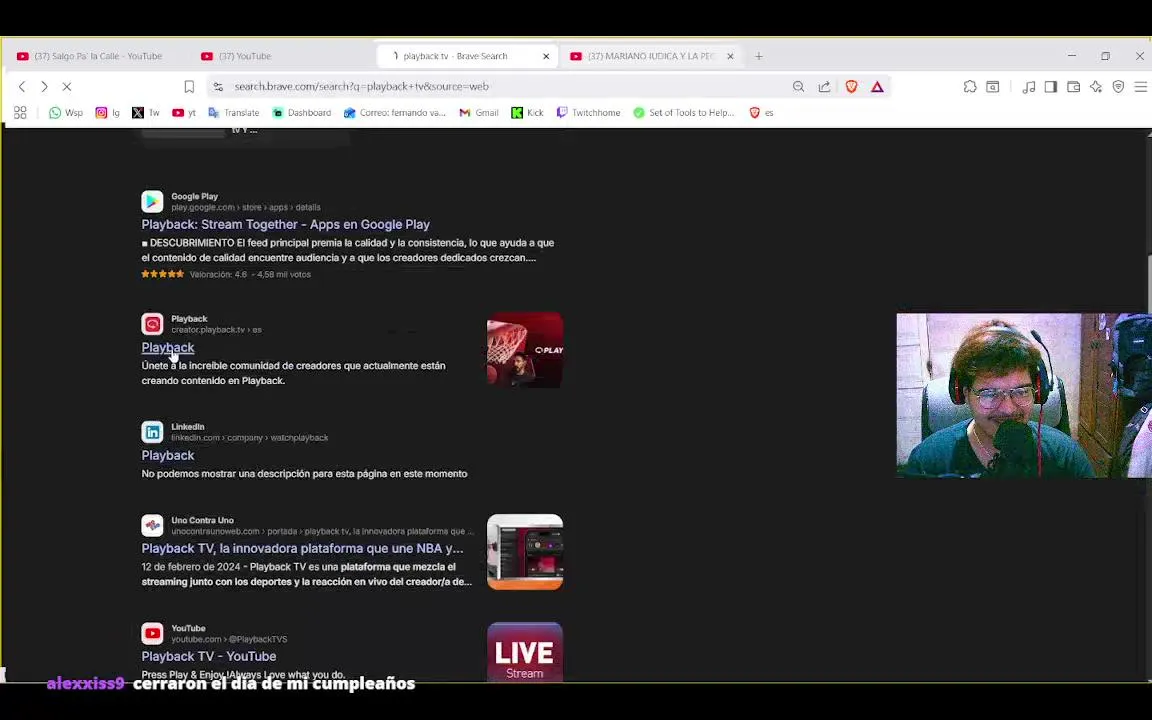Image resolution: width=1152 pixels, height=720 pixels.
Task: Open the Extensions puzzle icon
Action: click(970, 87)
